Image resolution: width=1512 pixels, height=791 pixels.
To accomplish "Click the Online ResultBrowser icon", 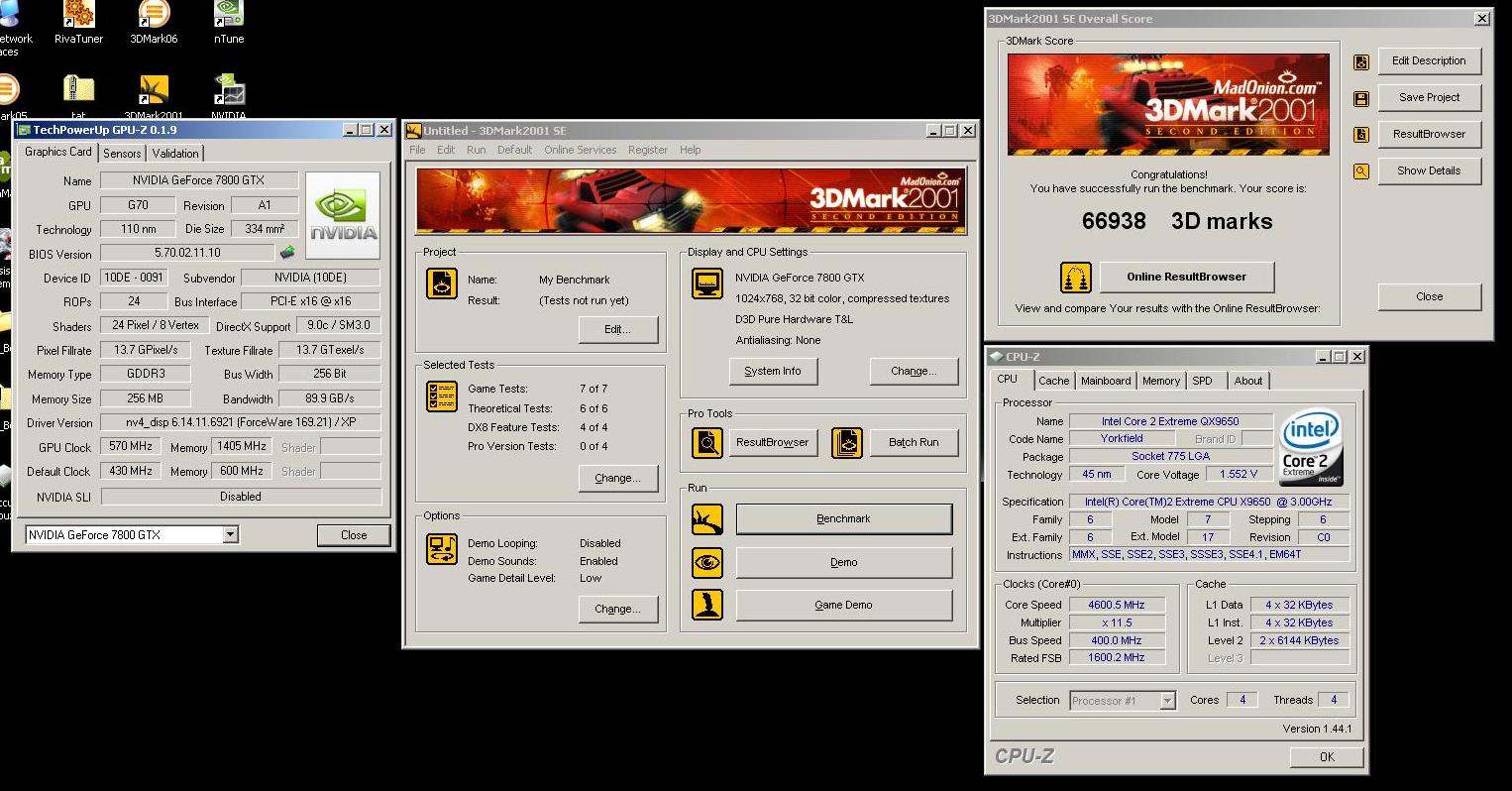I will pos(1076,278).
